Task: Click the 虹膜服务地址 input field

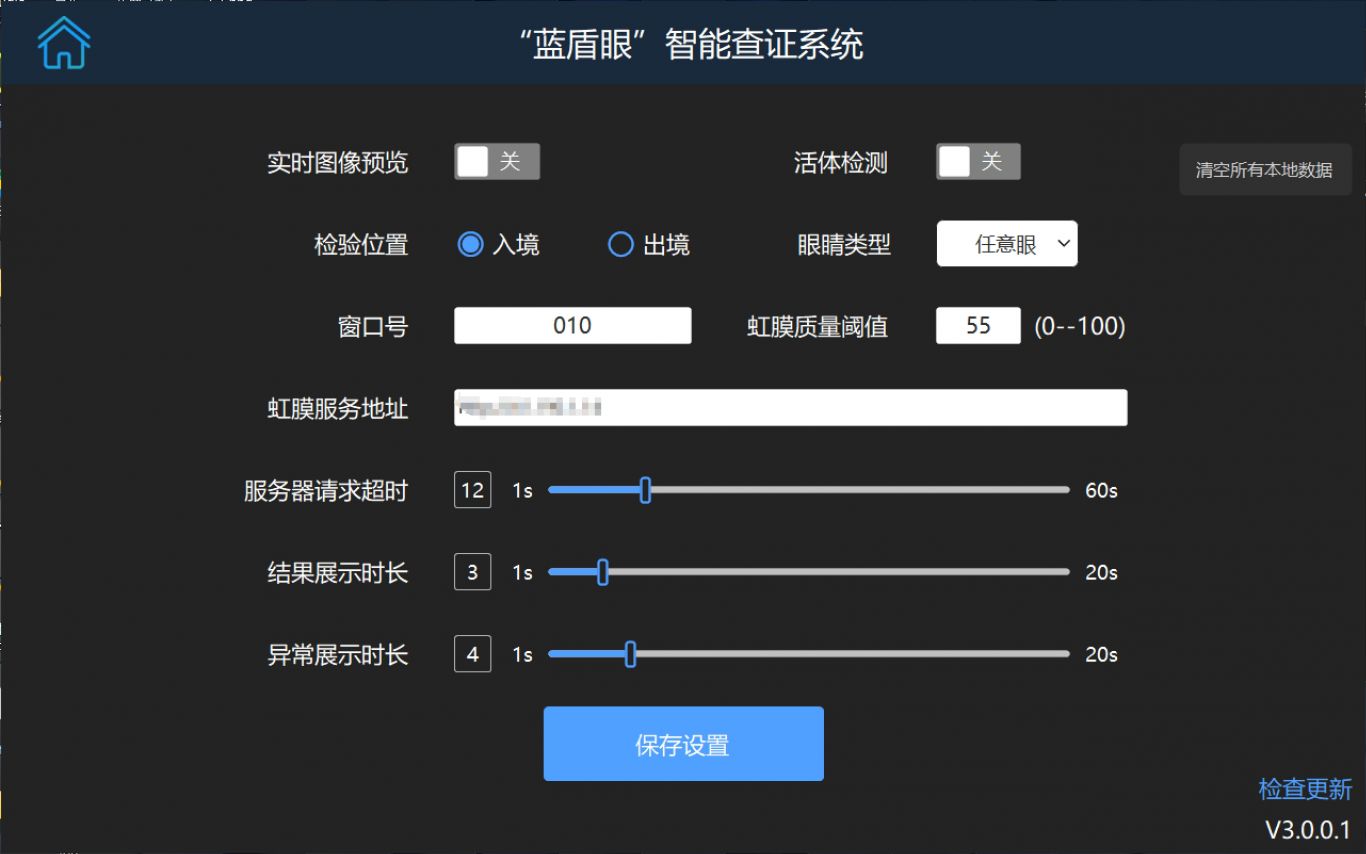Action: coord(790,407)
